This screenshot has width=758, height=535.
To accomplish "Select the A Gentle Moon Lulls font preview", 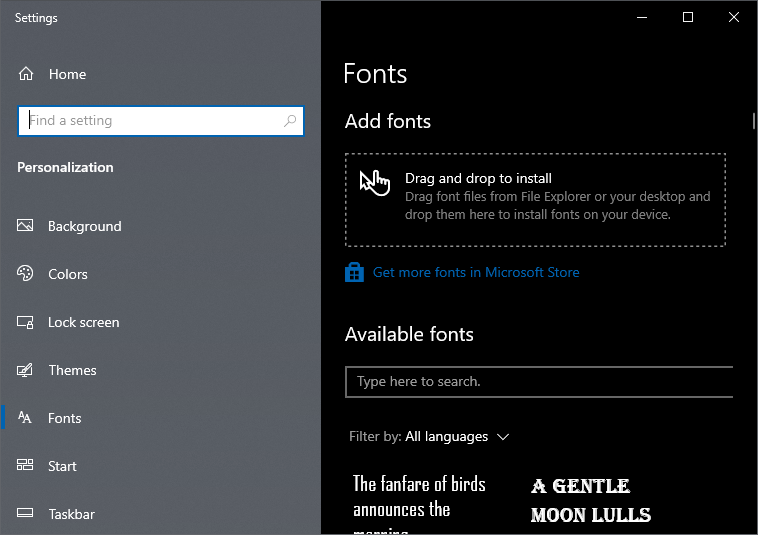I will 590,500.
